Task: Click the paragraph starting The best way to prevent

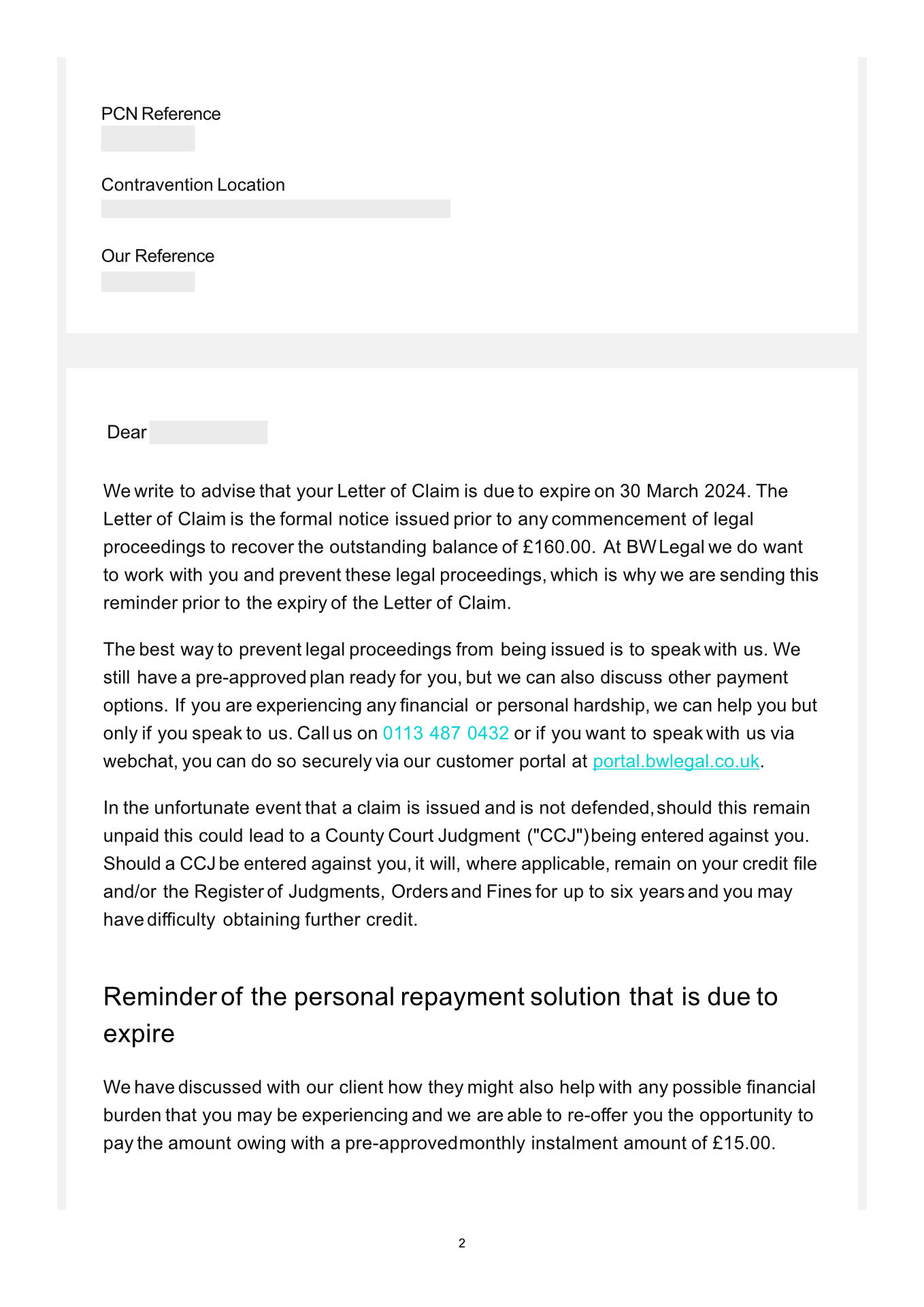Action: (461, 705)
